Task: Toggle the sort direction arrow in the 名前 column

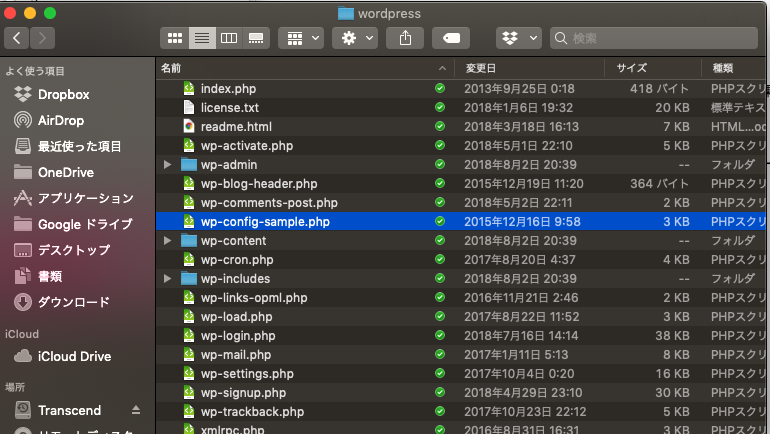Action: [x=442, y=68]
